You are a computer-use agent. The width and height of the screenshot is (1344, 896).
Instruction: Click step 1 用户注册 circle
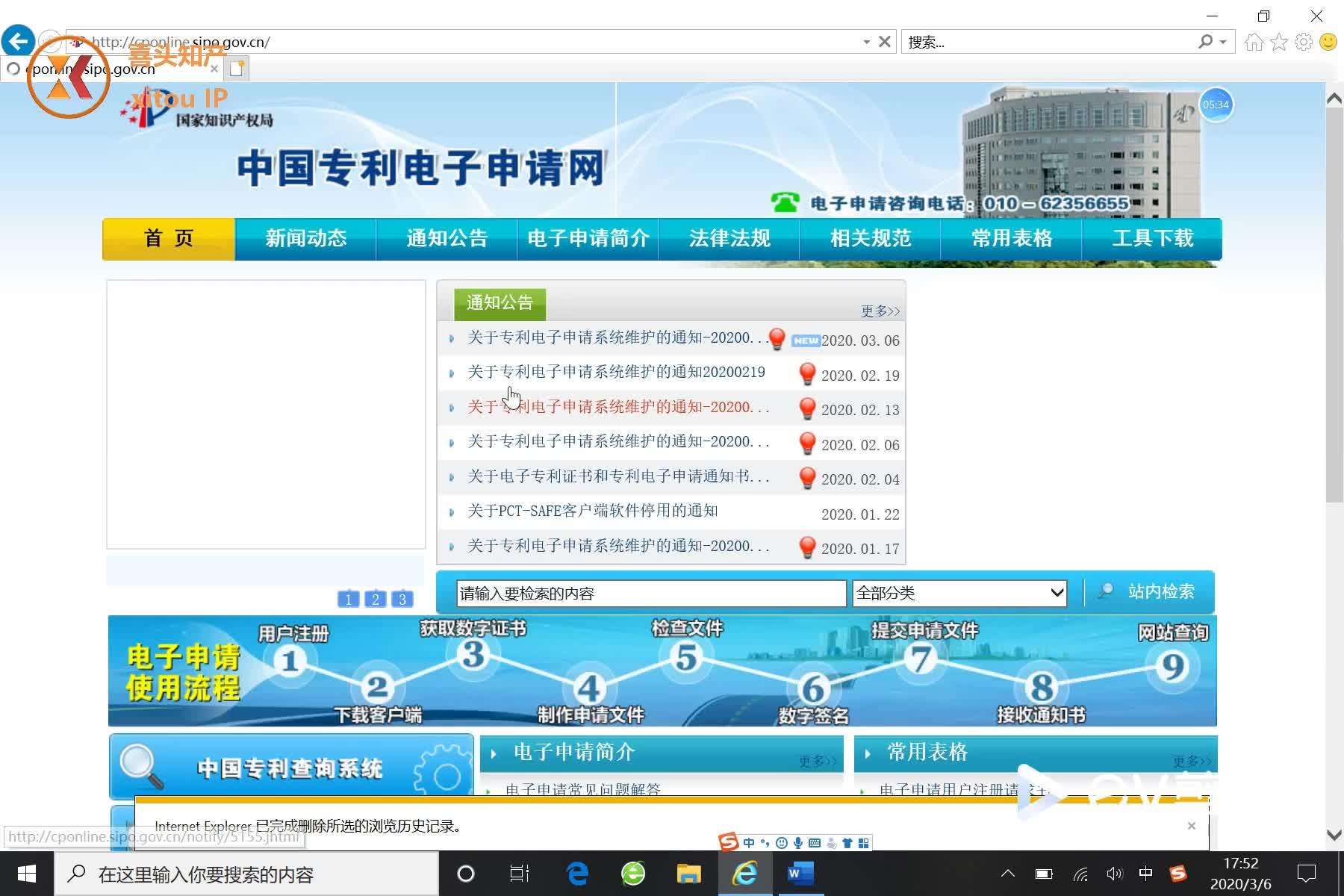pyautogui.click(x=290, y=661)
